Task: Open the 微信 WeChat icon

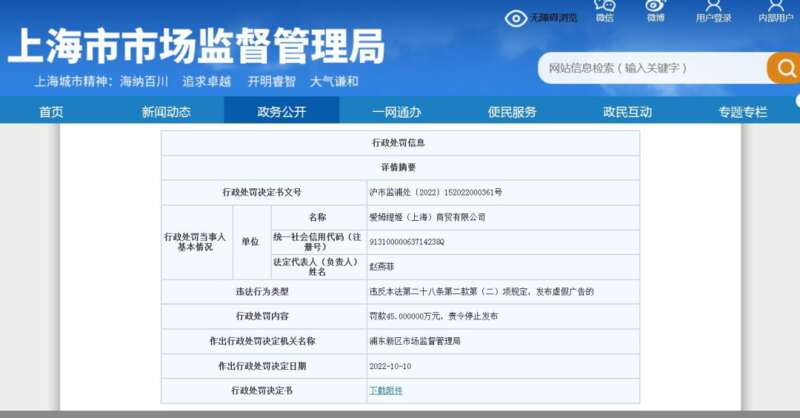Action: pyautogui.click(x=605, y=6)
